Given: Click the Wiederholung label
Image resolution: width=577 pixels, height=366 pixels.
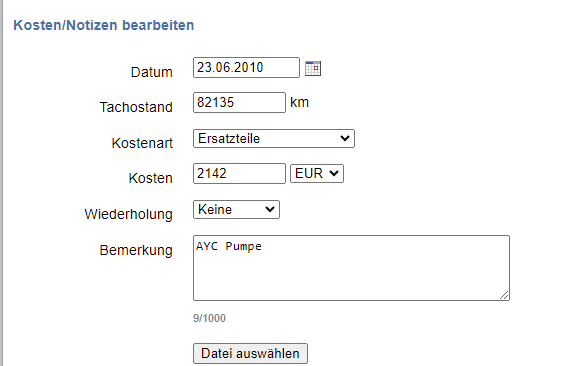Looking at the screenshot, I should [128, 214].
